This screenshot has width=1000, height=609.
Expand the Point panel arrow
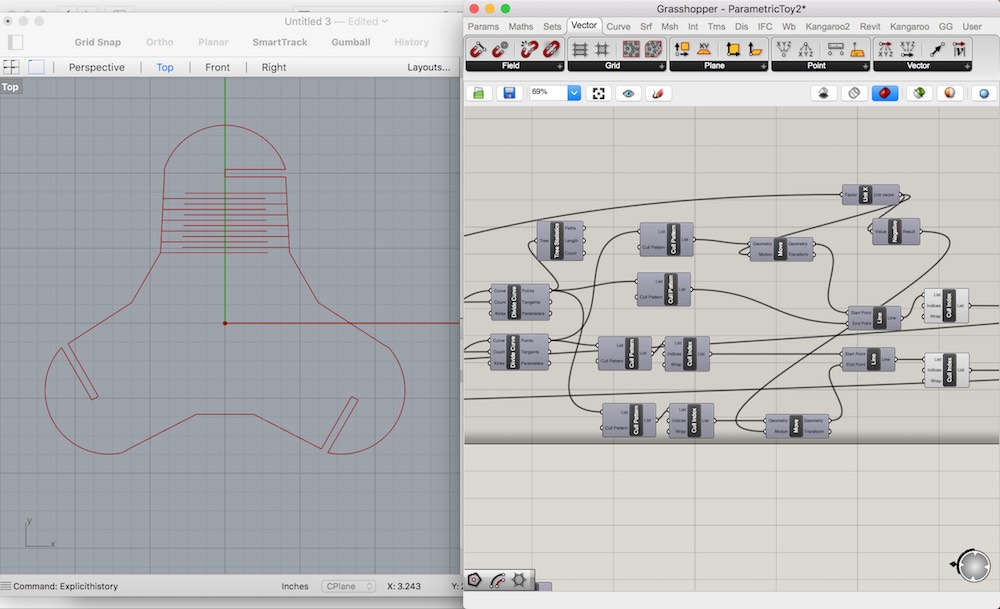click(x=865, y=66)
